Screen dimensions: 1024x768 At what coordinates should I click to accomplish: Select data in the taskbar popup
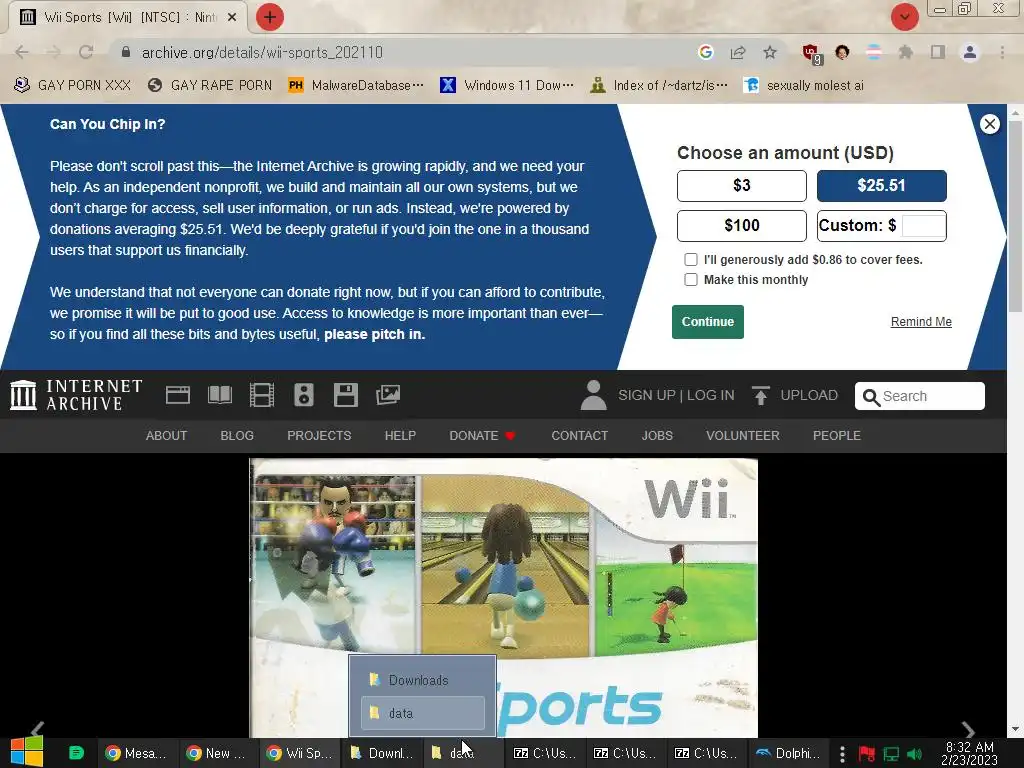pyautogui.click(x=423, y=713)
